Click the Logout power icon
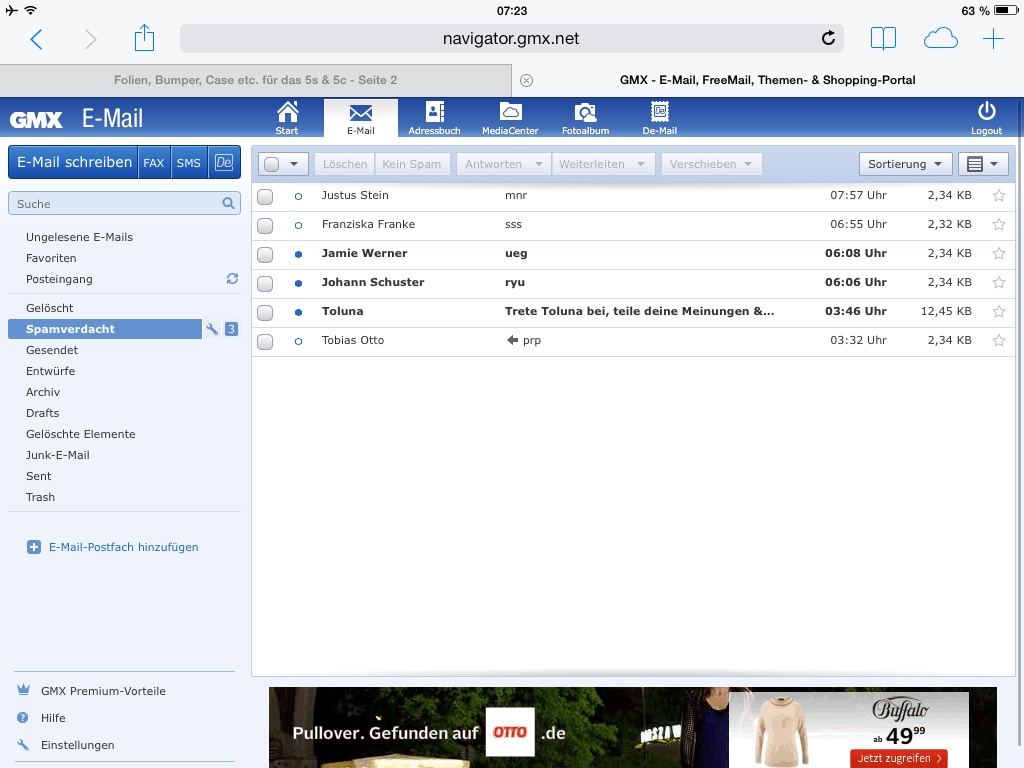Viewport: 1024px width, 768px height. [986, 116]
